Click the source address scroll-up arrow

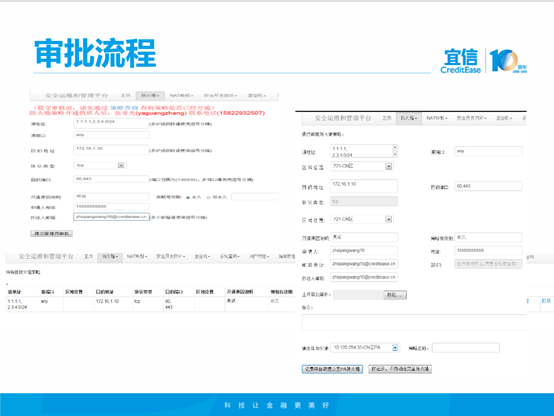click(x=395, y=147)
